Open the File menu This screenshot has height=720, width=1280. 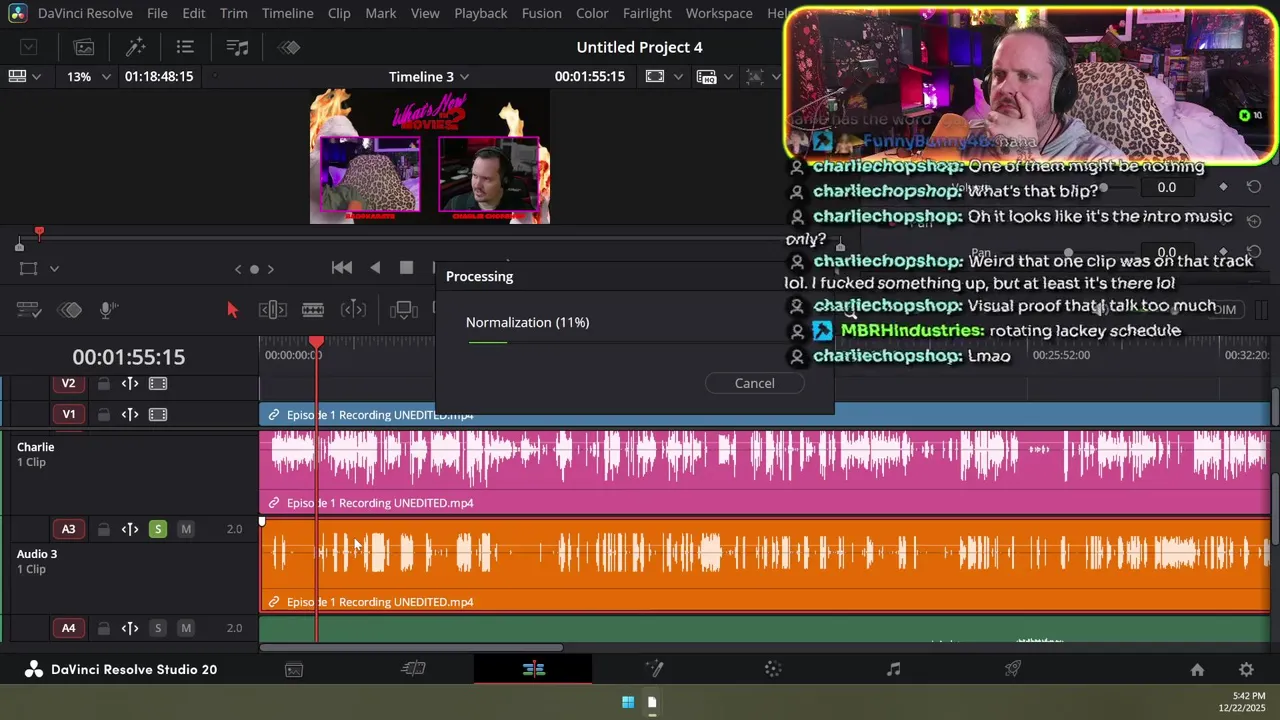click(x=157, y=13)
